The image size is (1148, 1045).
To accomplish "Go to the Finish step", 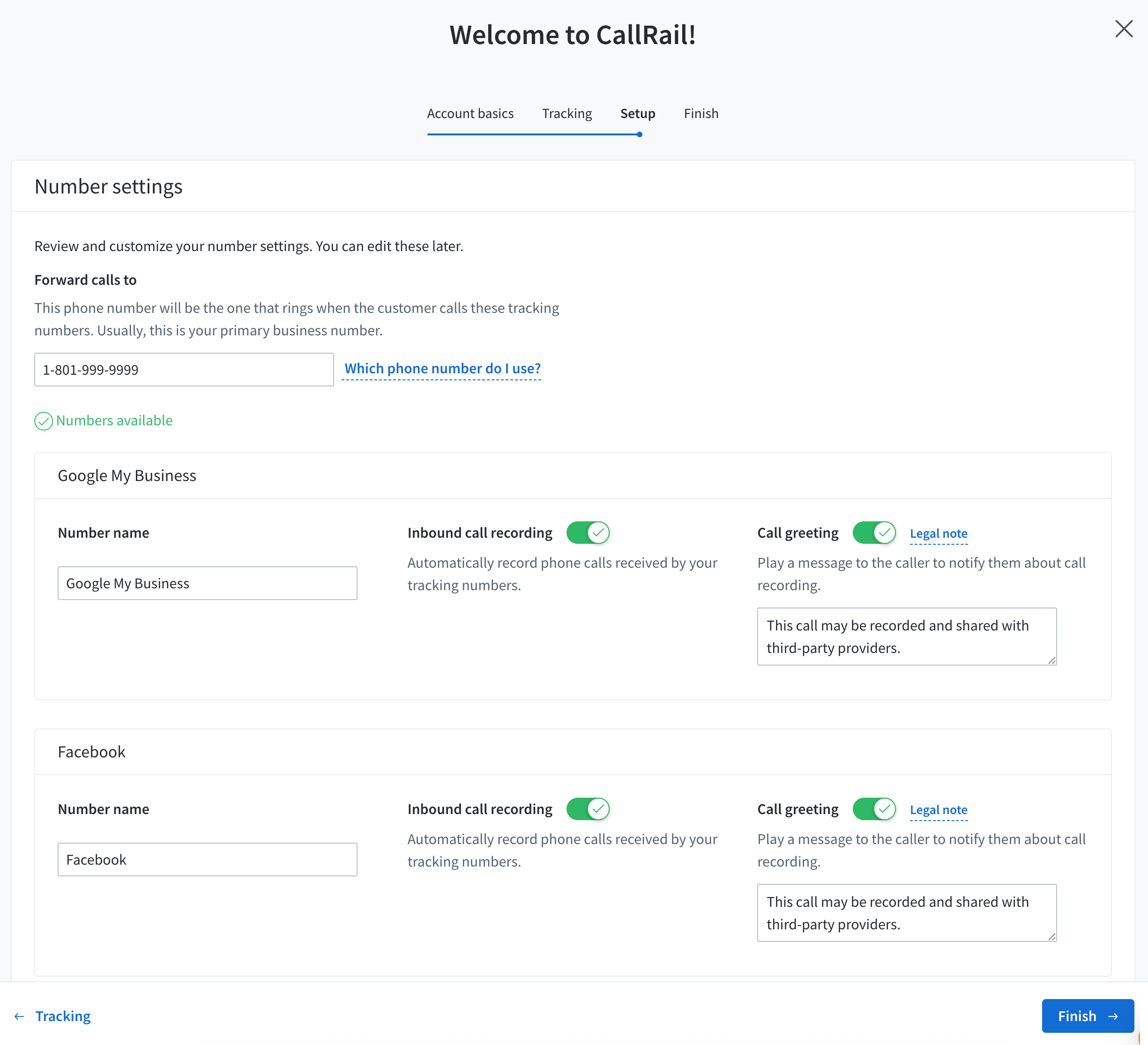I will tap(701, 113).
